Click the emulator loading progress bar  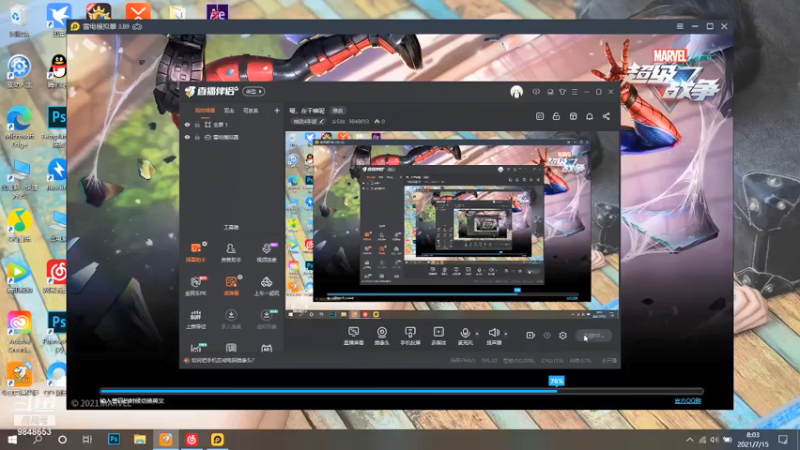402,391
